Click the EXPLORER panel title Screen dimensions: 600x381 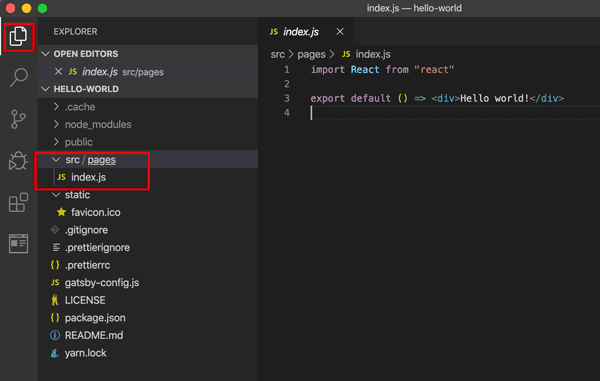pos(75,31)
